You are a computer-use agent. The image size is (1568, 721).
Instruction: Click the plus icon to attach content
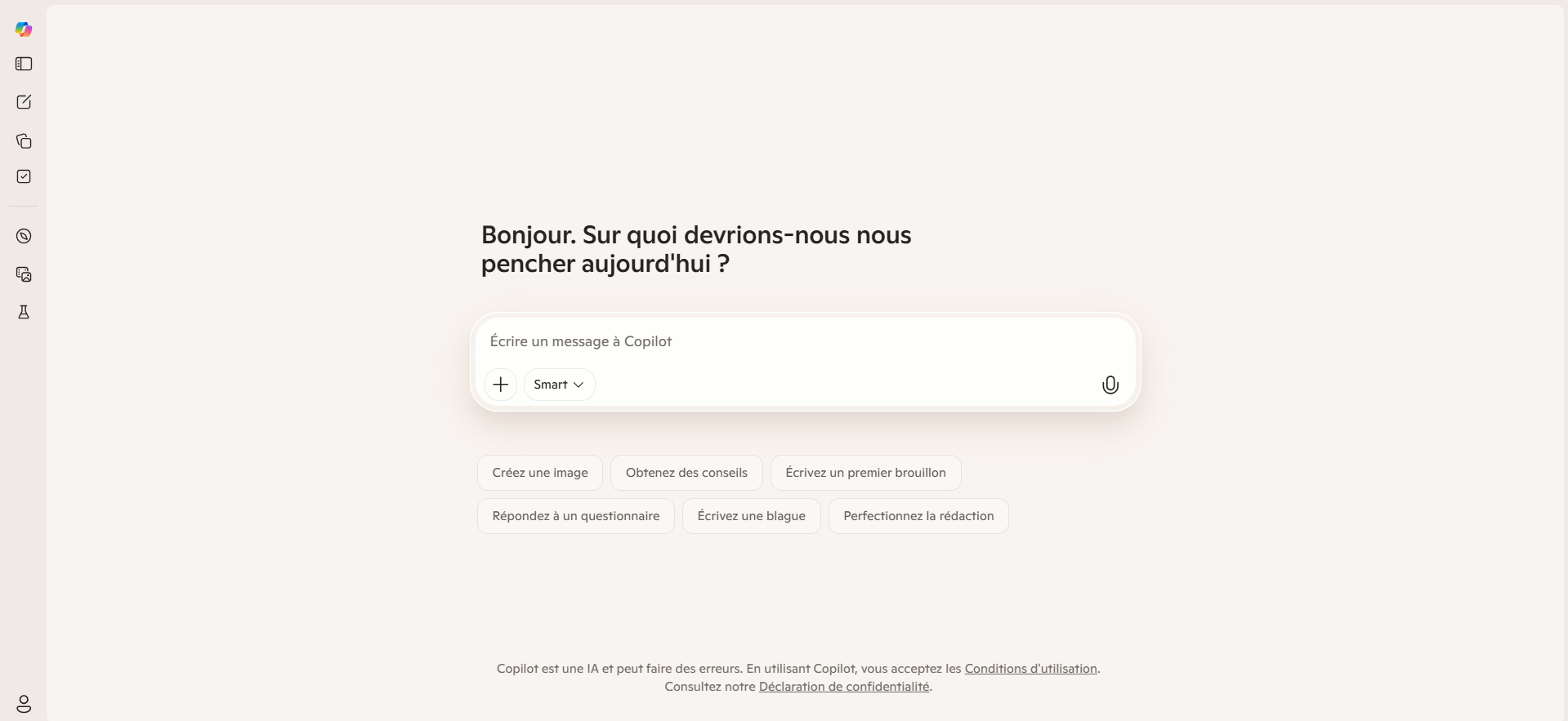tap(500, 384)
